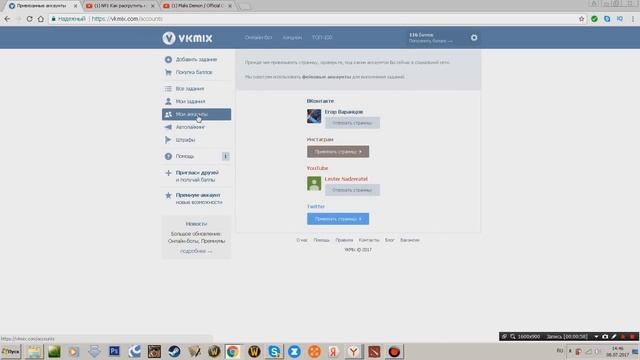Screen dimensions: 640x360
Task: Open Skype from the taskbar
Action: 274,351
